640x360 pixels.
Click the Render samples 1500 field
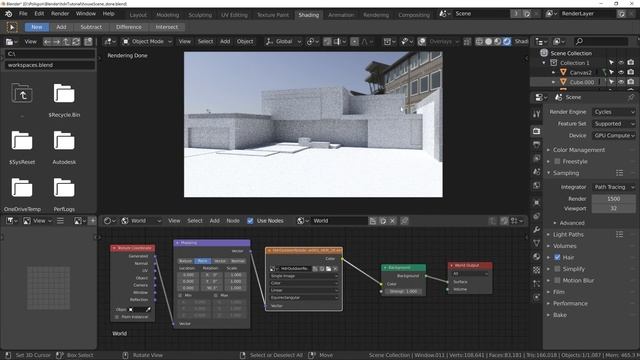pyautogui.click(x=613, y=199)
